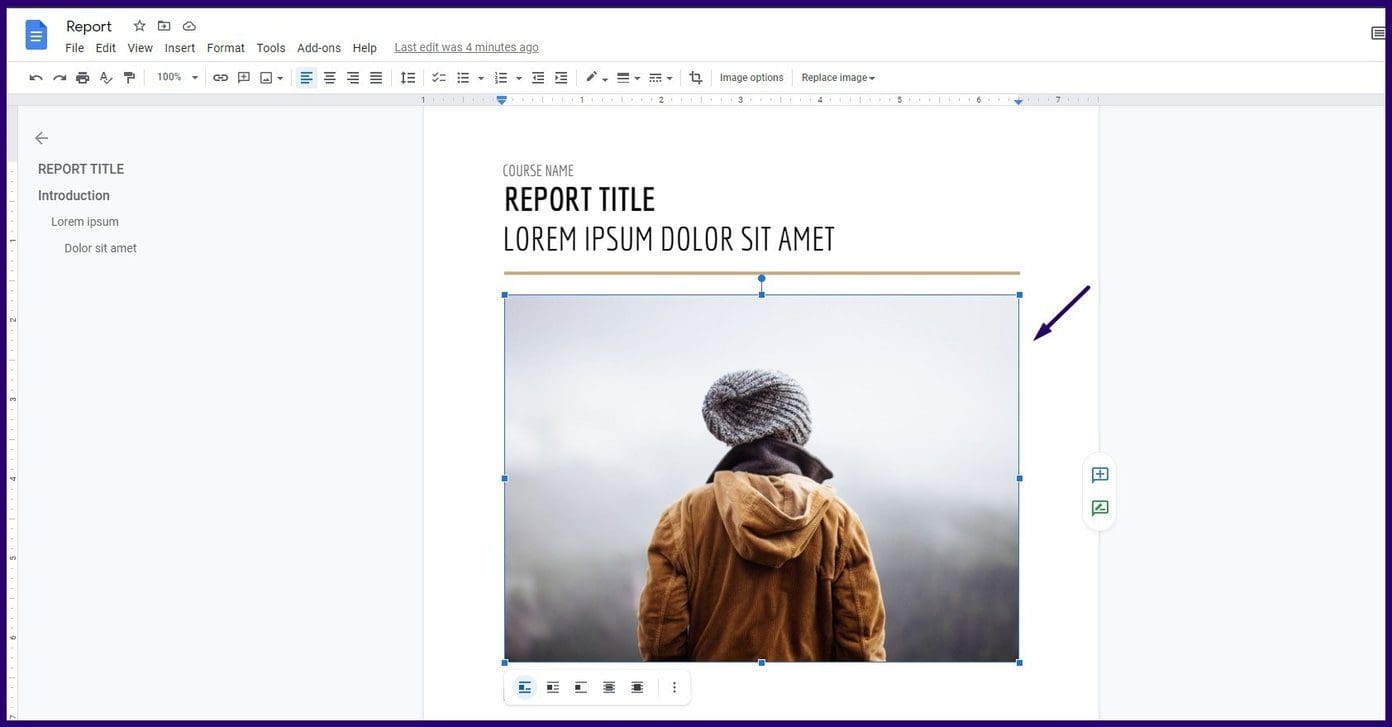Open the Replace image dropdown

(838, 78)
